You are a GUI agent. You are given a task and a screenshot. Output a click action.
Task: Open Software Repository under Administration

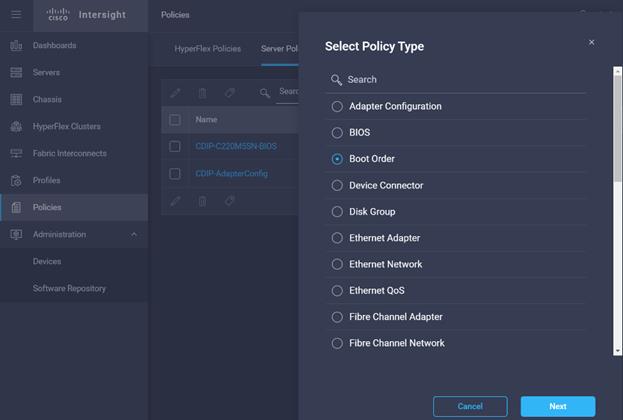70,288
